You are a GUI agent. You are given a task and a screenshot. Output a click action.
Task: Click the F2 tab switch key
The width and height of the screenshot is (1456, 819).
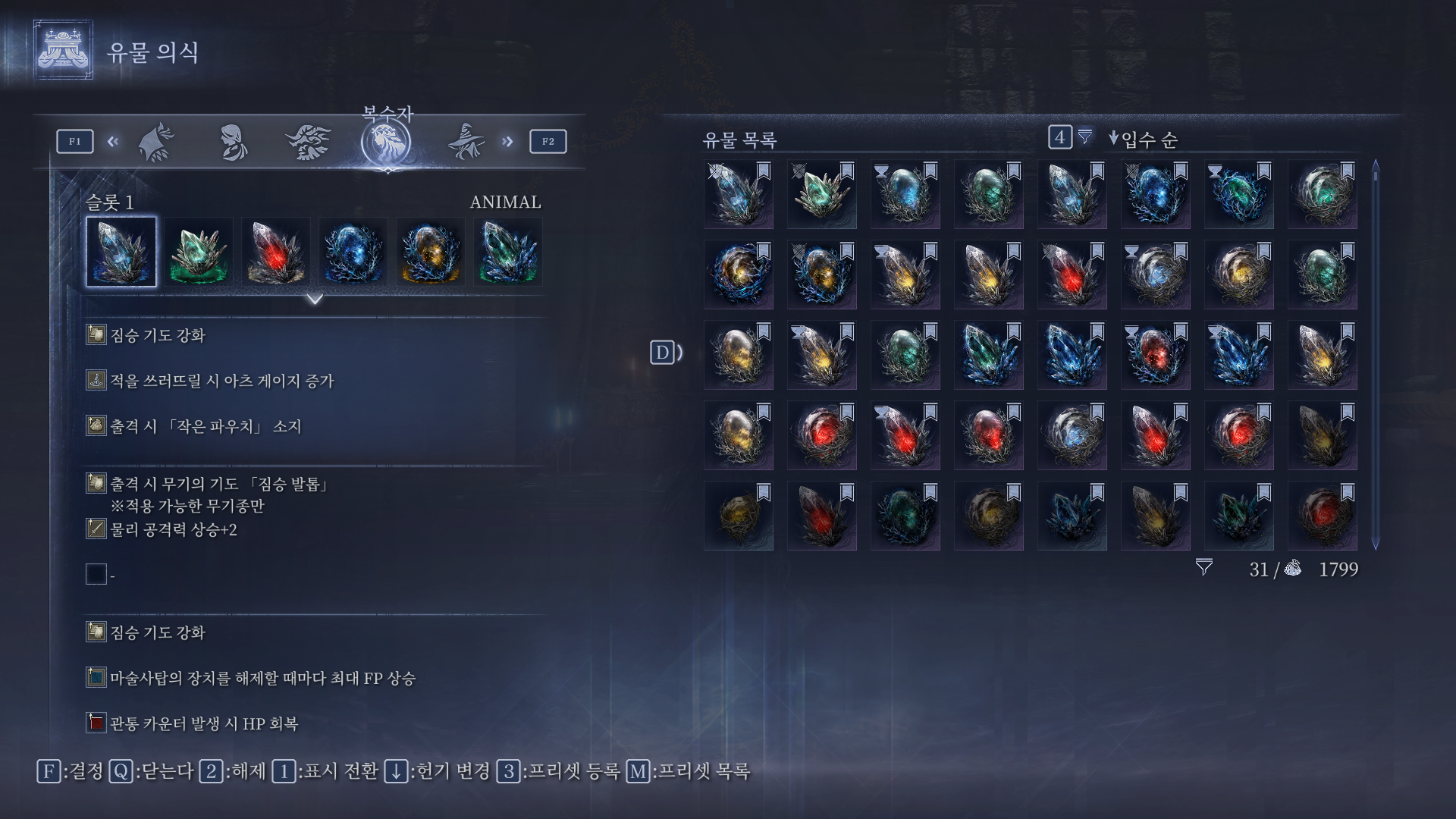coord(548,141)
